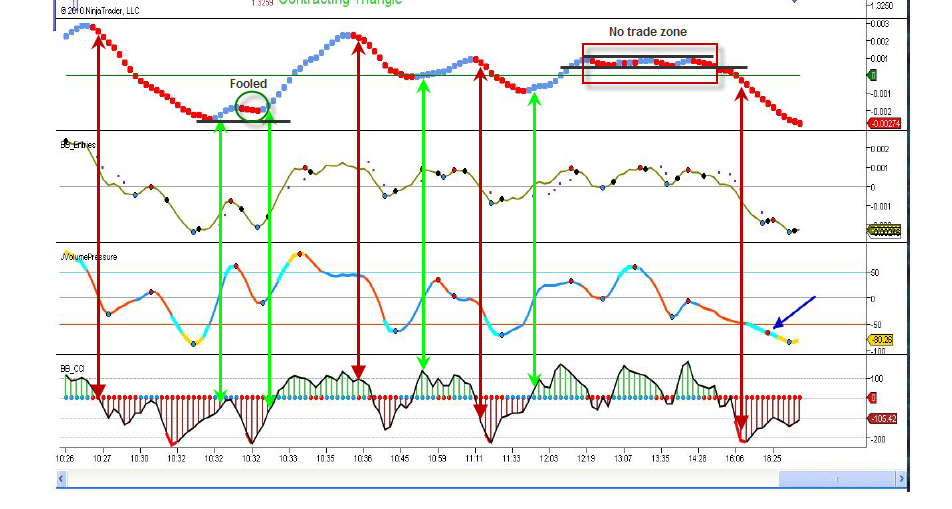Image resolution: width=952 pixels, height=509 pixels.
Task: Select the BB_CCI indicator label
Action: 72,369
